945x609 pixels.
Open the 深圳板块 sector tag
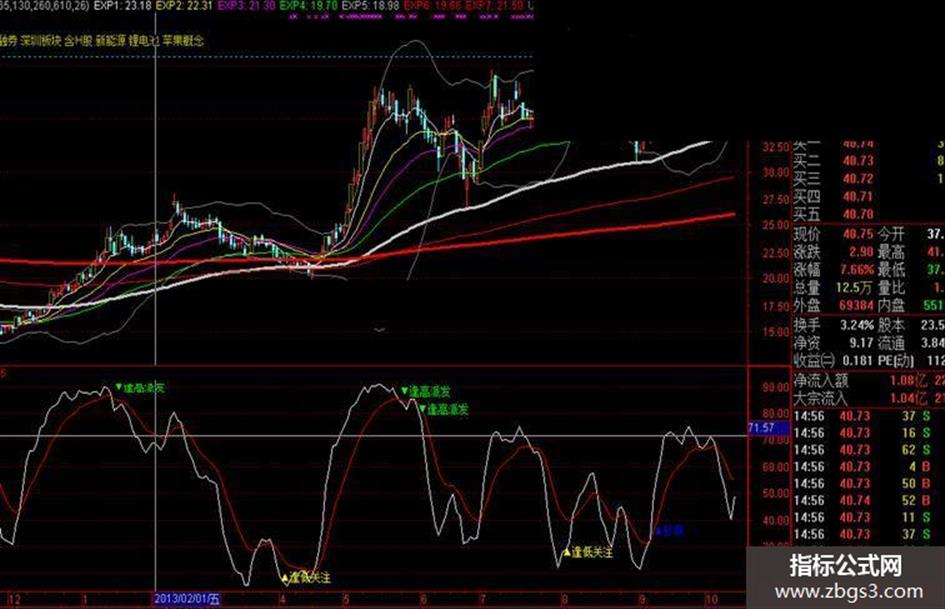[x=40, y=41]
